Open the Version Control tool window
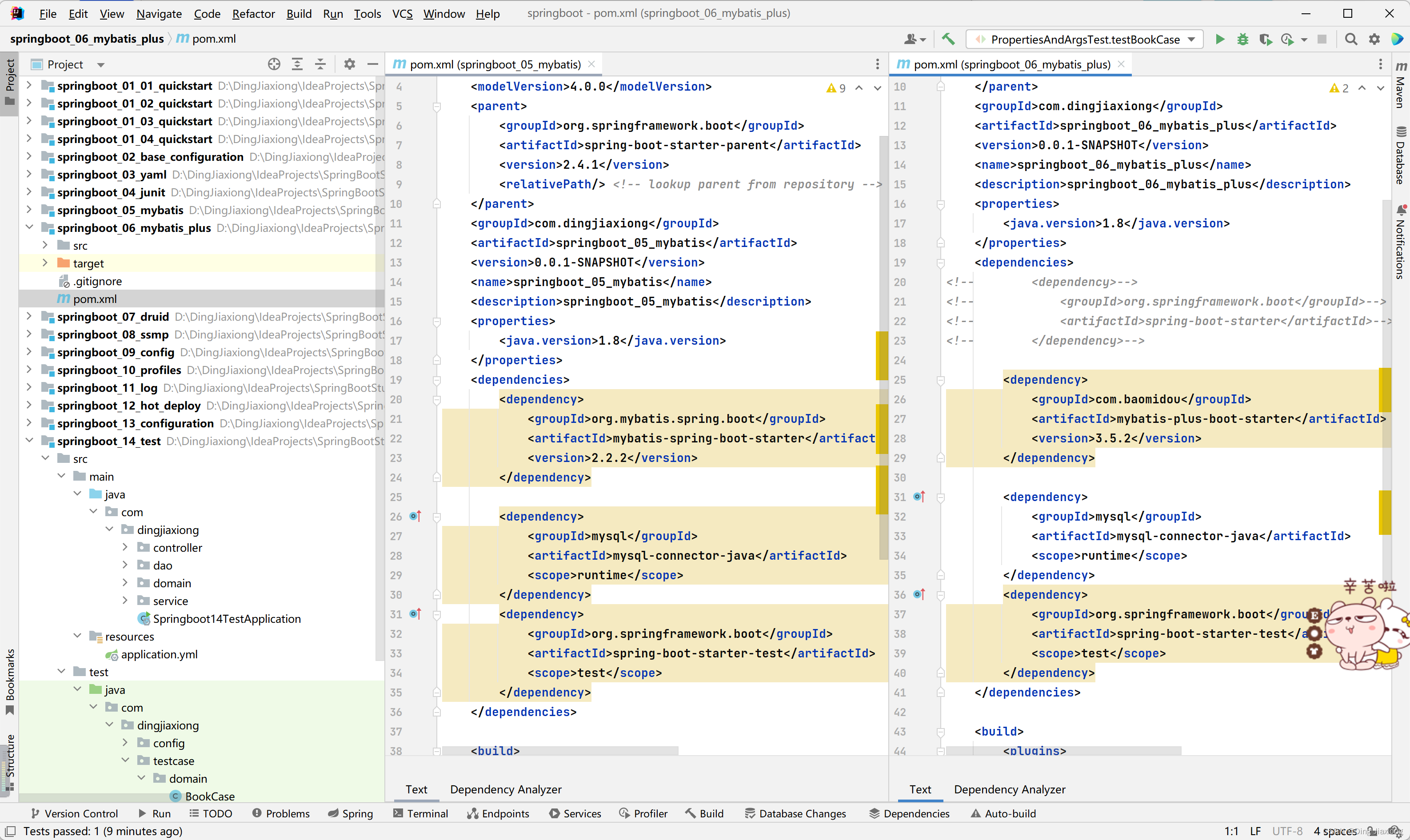 (x=74, y=813)
